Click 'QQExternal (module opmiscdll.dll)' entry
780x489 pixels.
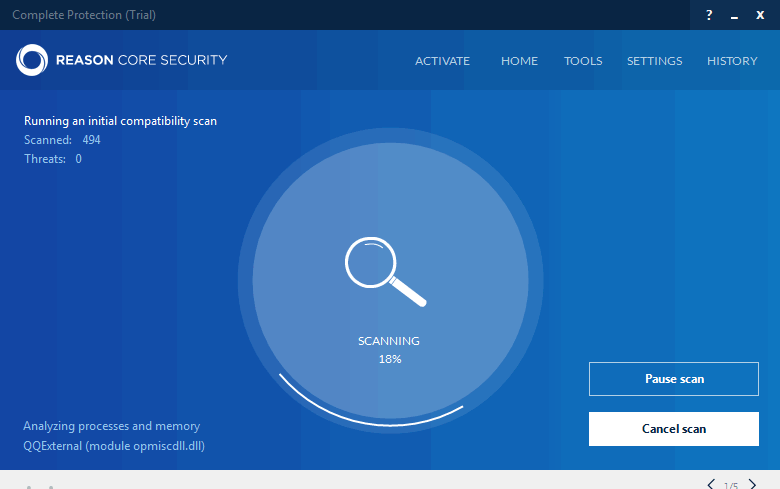114,446
